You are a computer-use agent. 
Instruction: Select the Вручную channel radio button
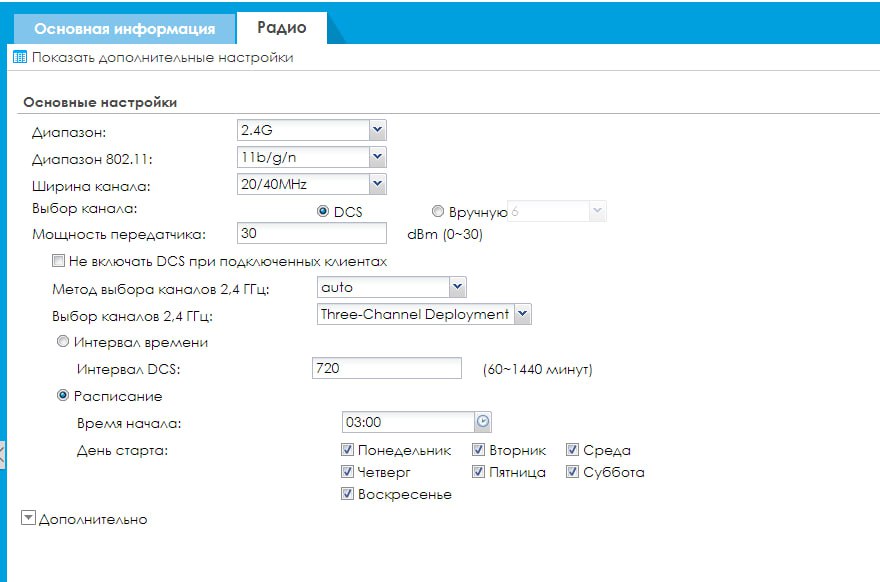[x=438, y=211]
